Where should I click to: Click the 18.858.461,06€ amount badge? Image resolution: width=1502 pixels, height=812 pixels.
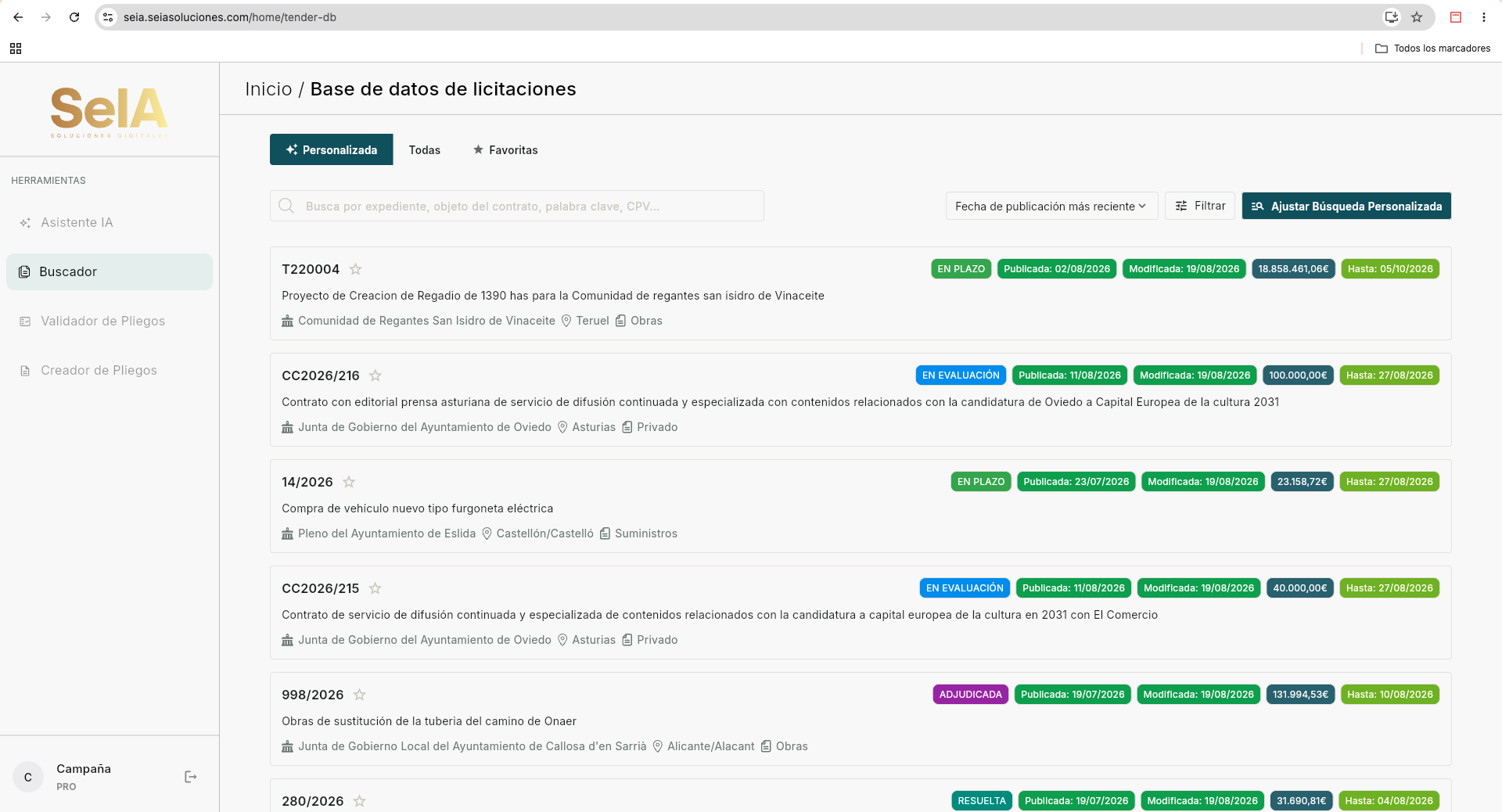(x=1293, y=269)
